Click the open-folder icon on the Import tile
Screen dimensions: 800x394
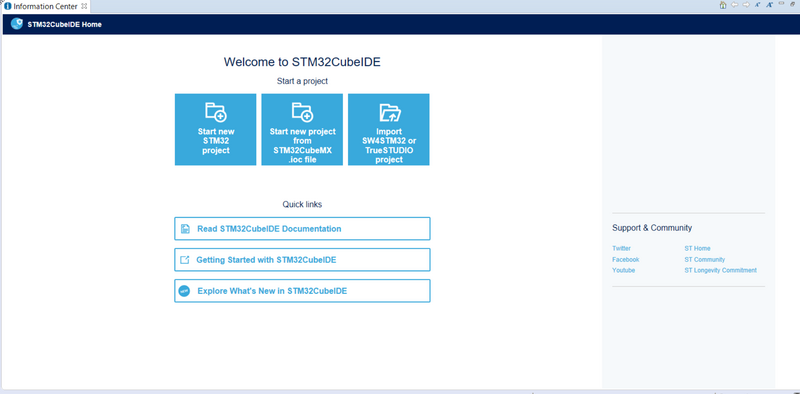(390, 112)
